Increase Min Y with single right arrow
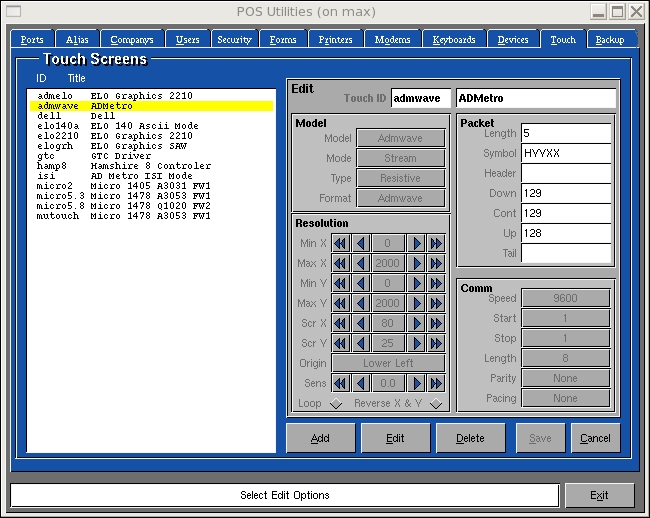 tap(417, 283)
